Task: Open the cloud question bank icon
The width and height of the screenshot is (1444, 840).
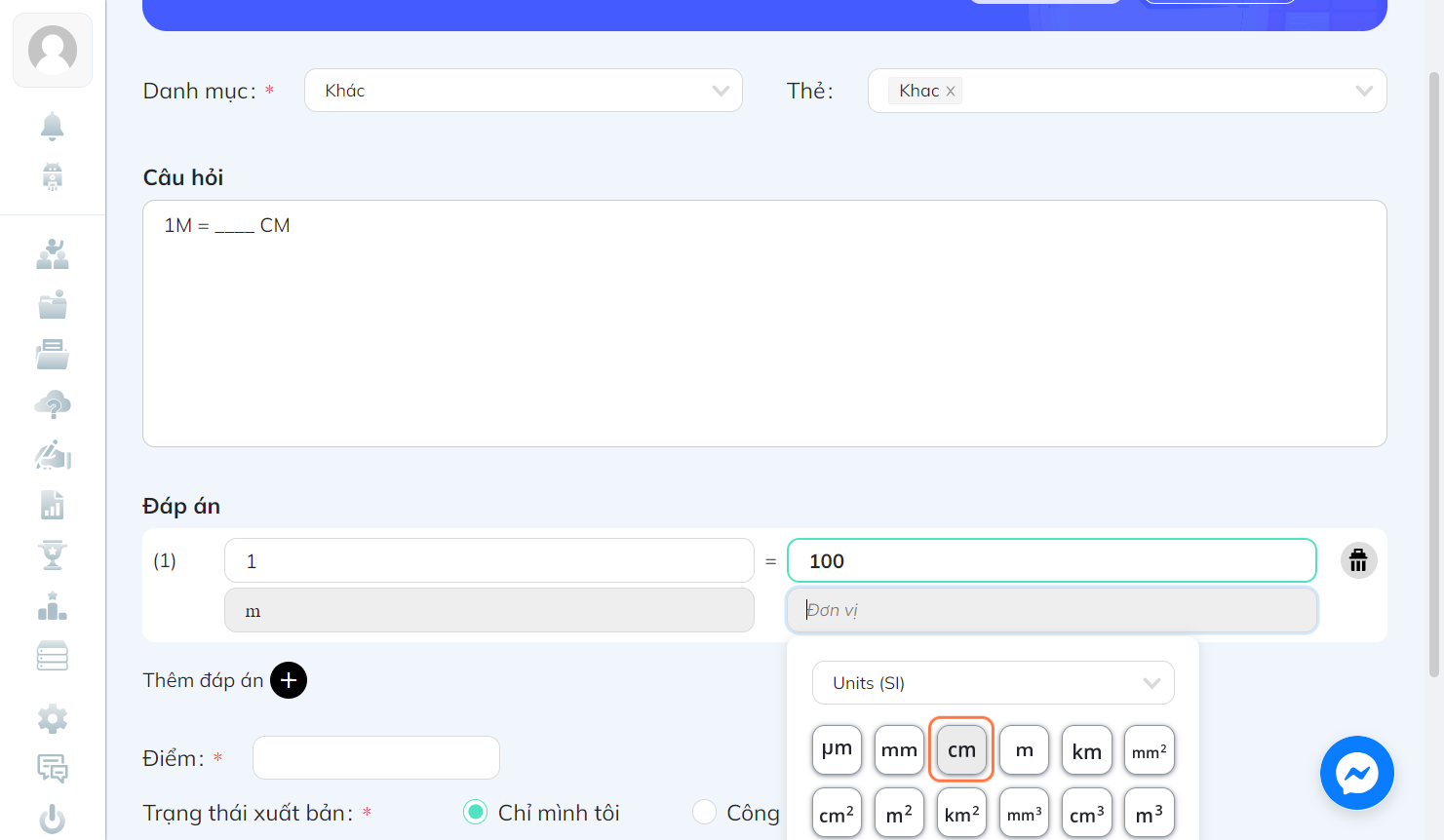Action: point(53,404)
